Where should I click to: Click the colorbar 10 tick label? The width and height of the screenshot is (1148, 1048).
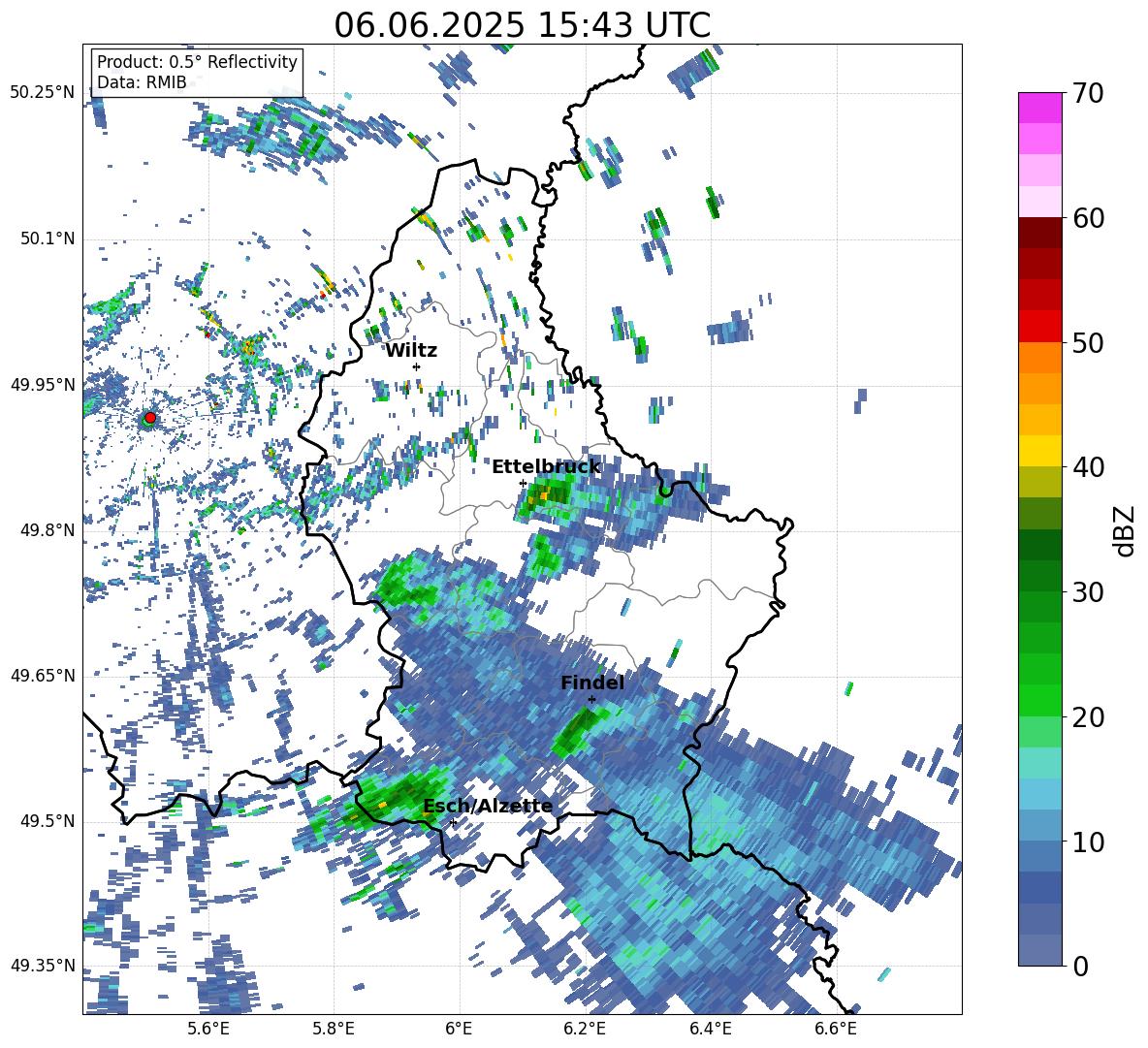tap(1088, 842)
